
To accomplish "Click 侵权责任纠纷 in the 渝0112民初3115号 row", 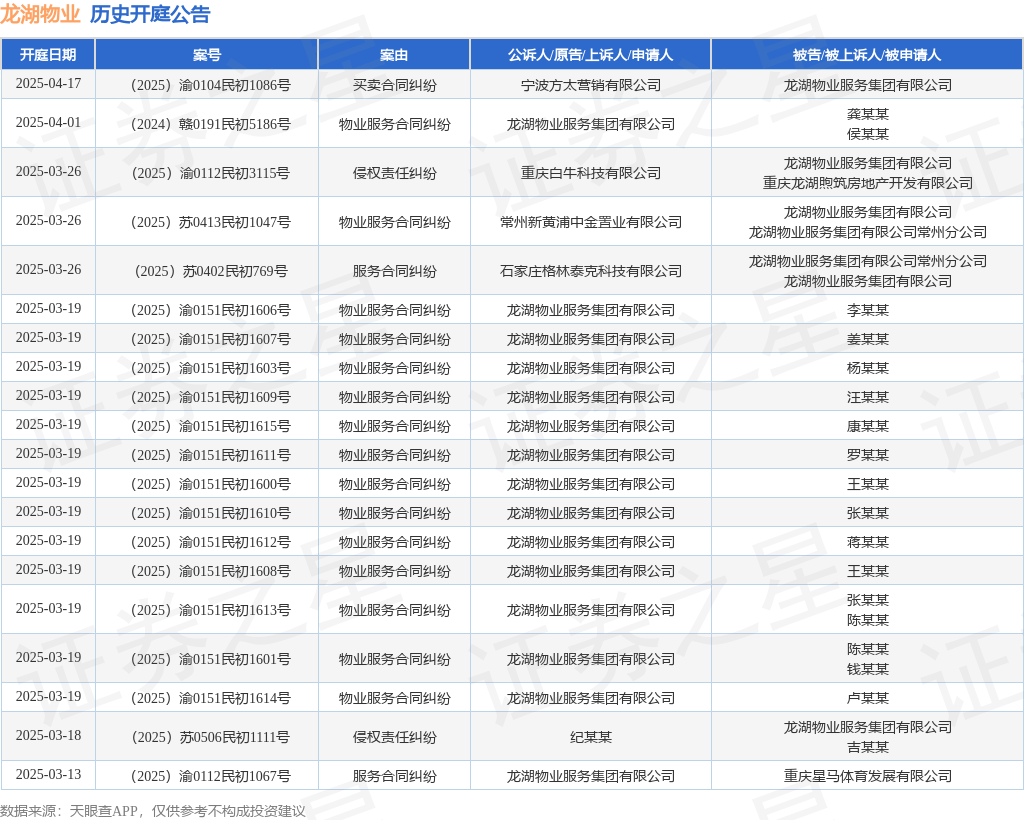I will (394, 173).
